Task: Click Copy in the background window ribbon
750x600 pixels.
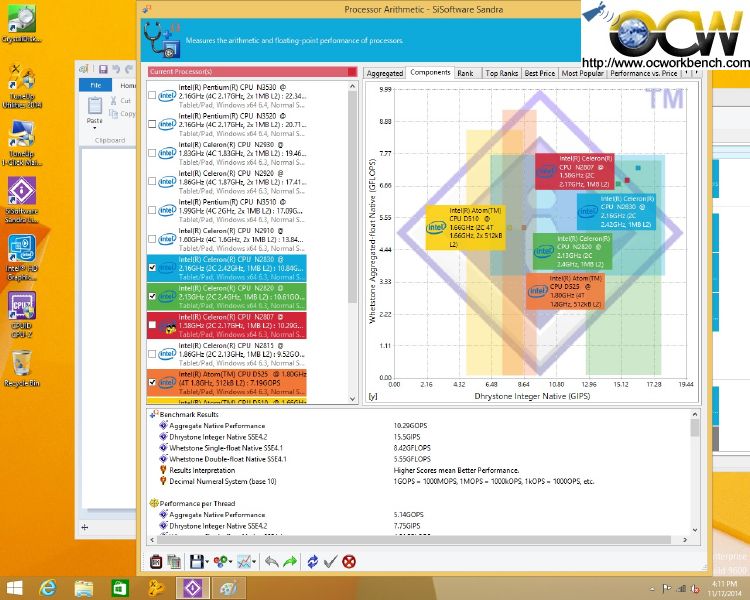Action: [x=122, y=114]
